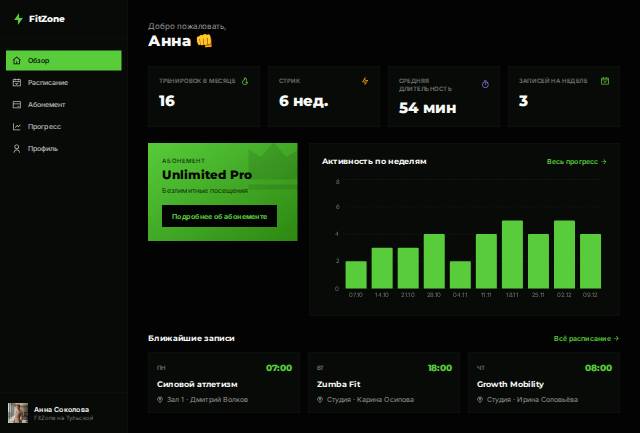
Task: Select the 18.11 bar in activity chart
Action: [x=512, y=254]
